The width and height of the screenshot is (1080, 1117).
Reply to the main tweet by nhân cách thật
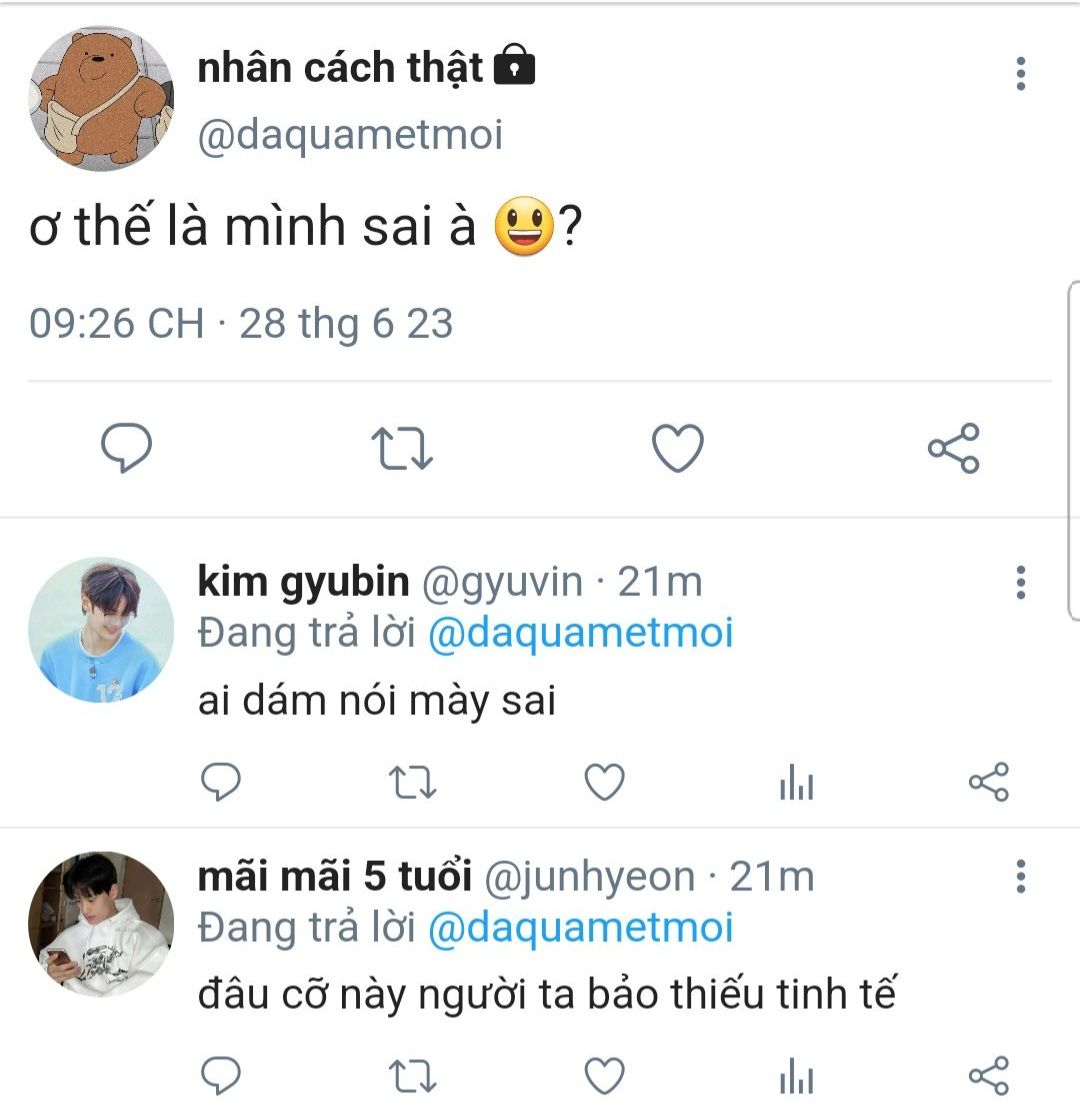pyautogui.click(x=127, y=448)
